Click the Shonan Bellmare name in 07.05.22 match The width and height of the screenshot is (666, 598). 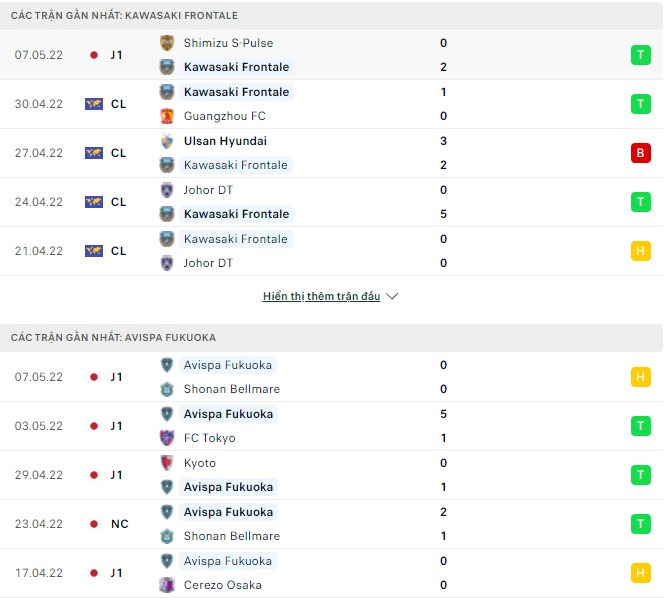[x=231, y=389]
